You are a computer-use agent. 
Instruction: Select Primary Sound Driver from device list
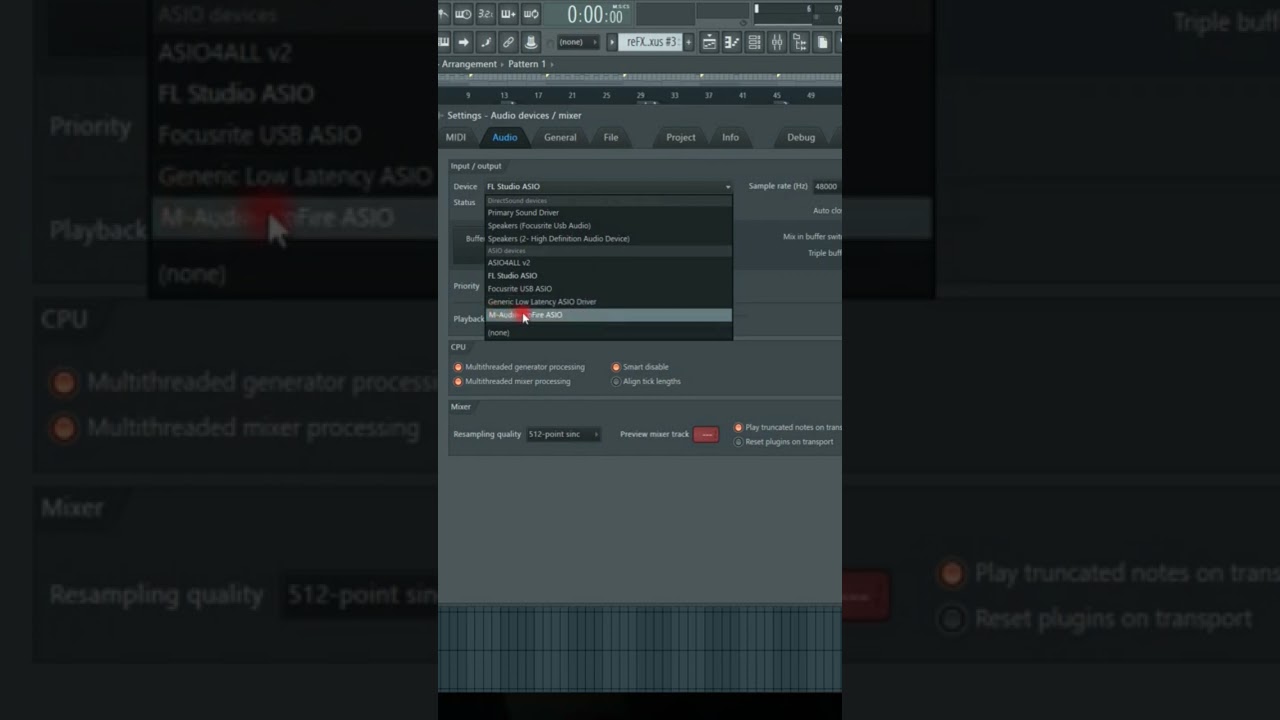click(x=609, y=213)
